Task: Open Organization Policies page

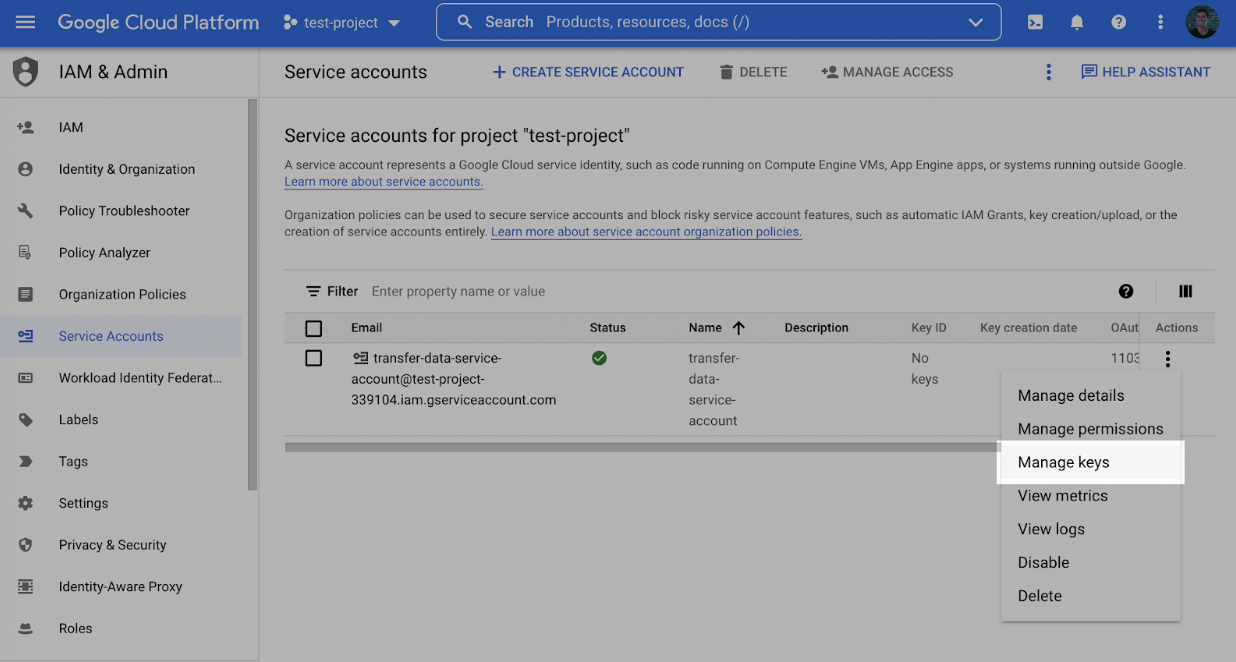Action: click(x=123, y=295)
